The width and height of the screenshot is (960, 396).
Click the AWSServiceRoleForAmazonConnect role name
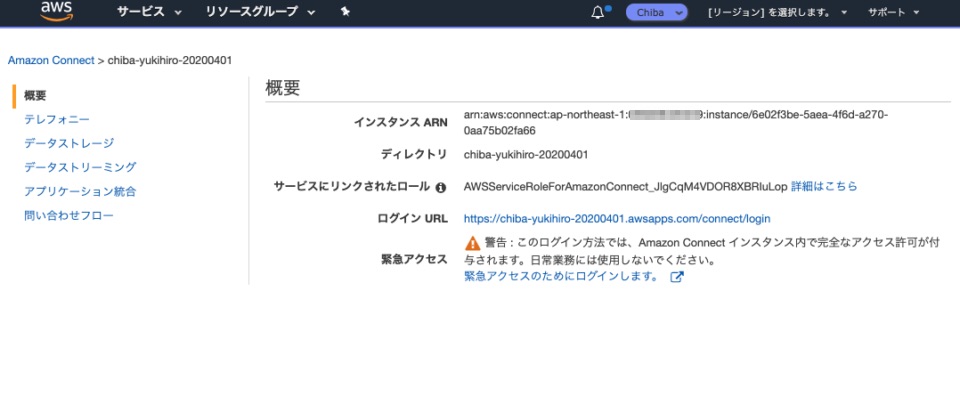tap(626, 187)
